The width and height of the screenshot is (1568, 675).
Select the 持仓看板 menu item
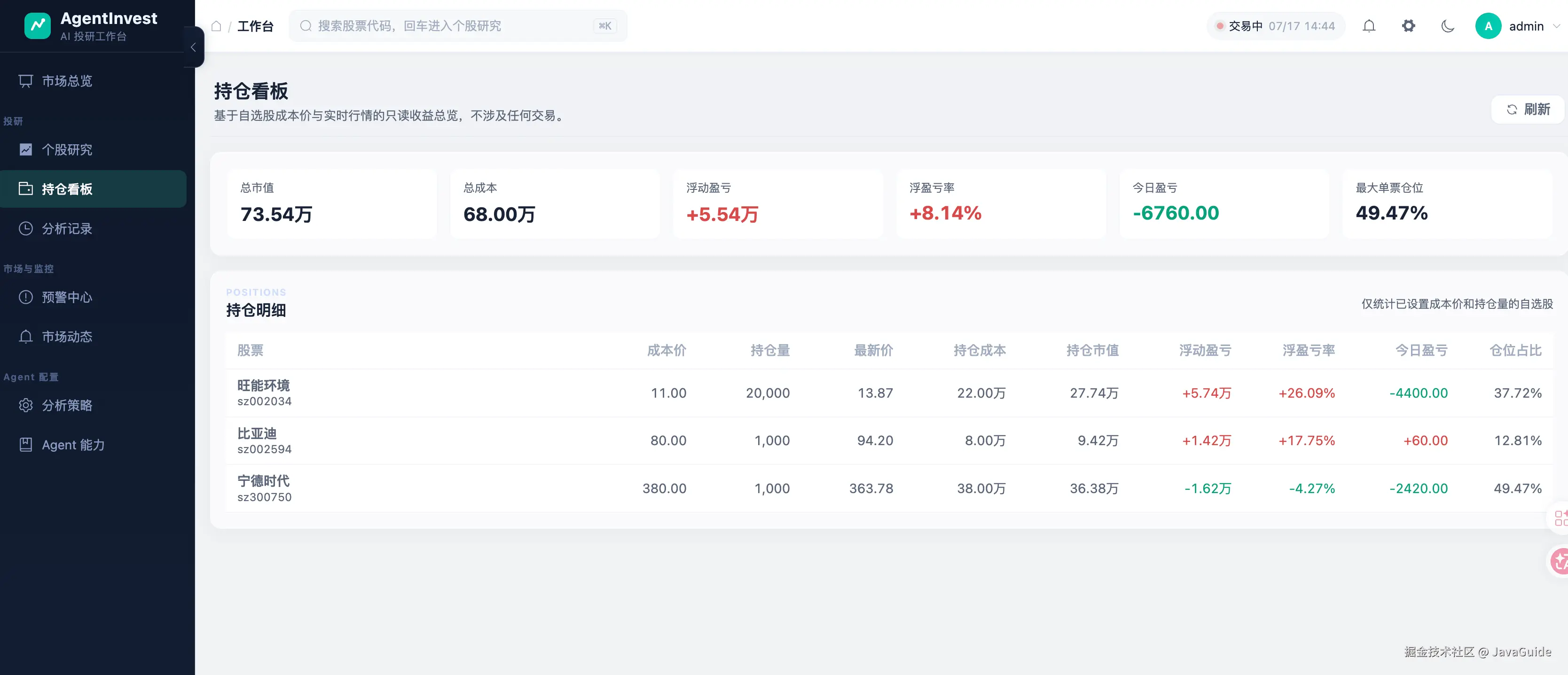pos(93,188)
